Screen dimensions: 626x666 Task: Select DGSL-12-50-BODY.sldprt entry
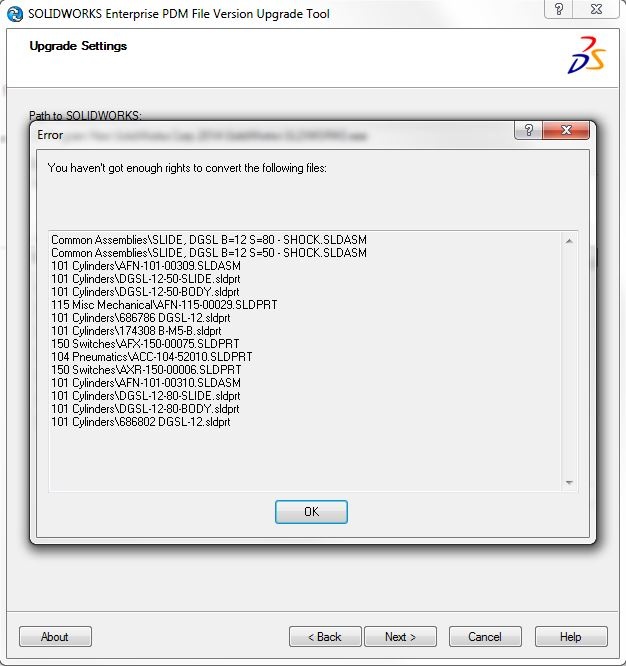click(x=145, y=292)
